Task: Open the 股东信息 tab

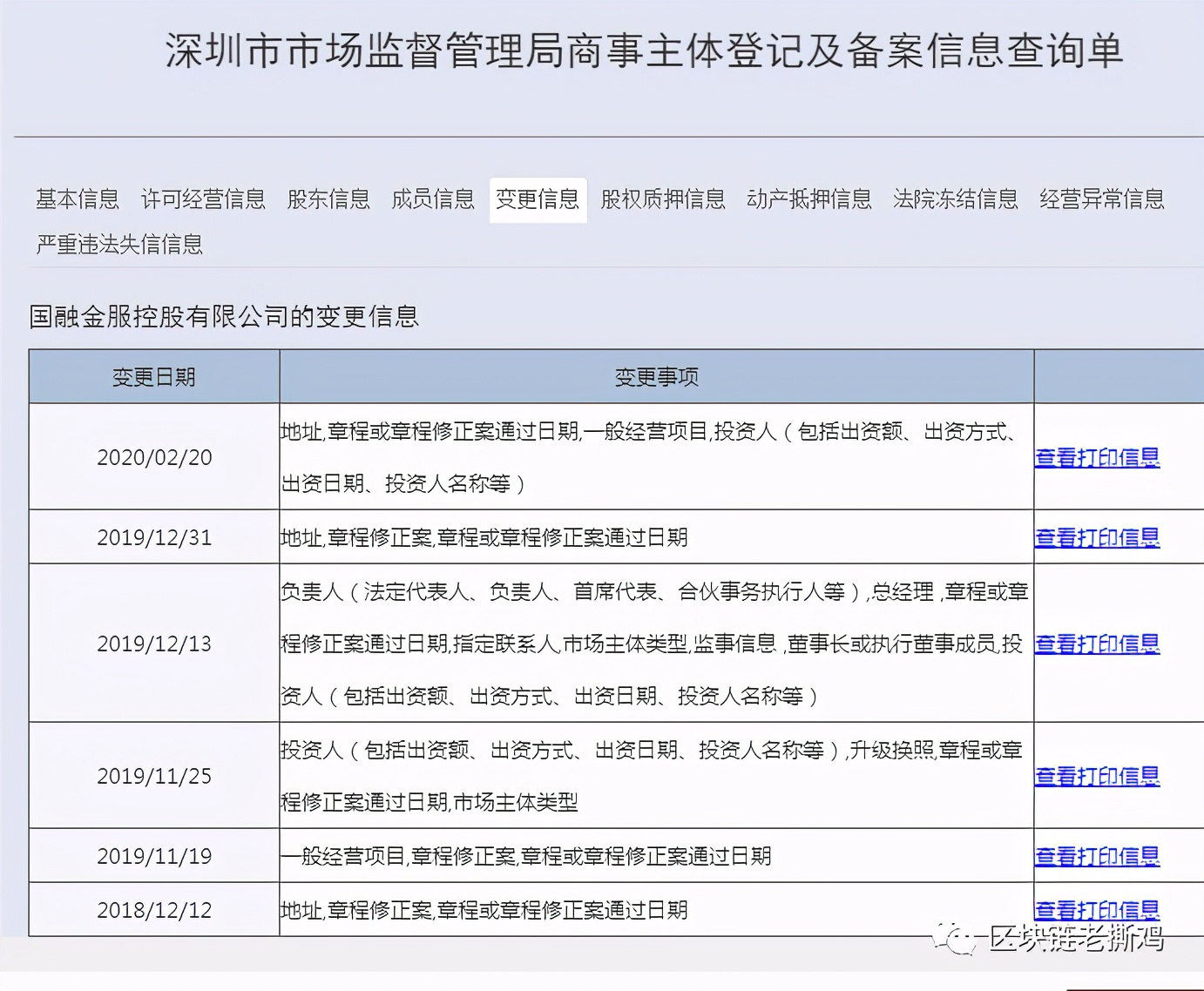Action: coord(328,199)
